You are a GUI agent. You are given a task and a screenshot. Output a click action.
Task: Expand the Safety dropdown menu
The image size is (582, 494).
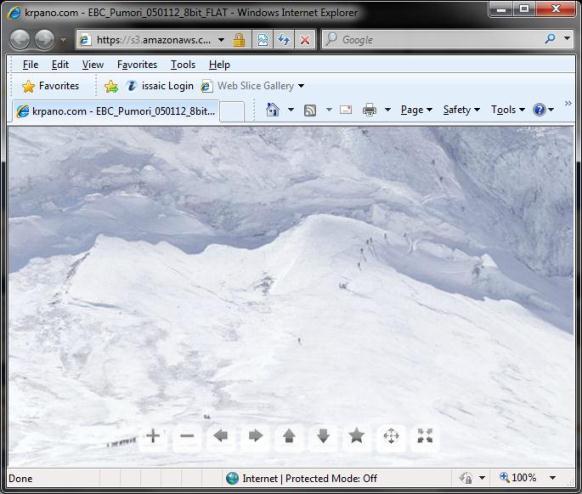(x=461, y=110)
